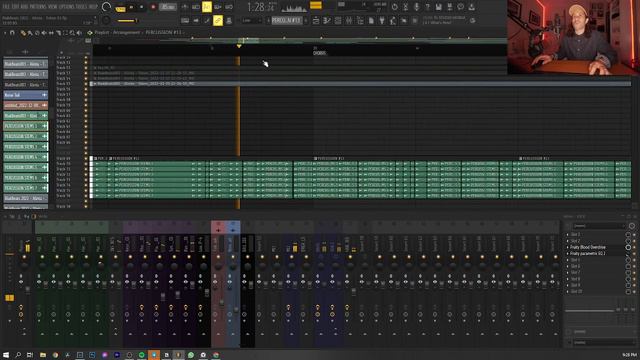Screen dimensions: 640x360
Task: Toggle pattern/song mode button
Action: 120,9
